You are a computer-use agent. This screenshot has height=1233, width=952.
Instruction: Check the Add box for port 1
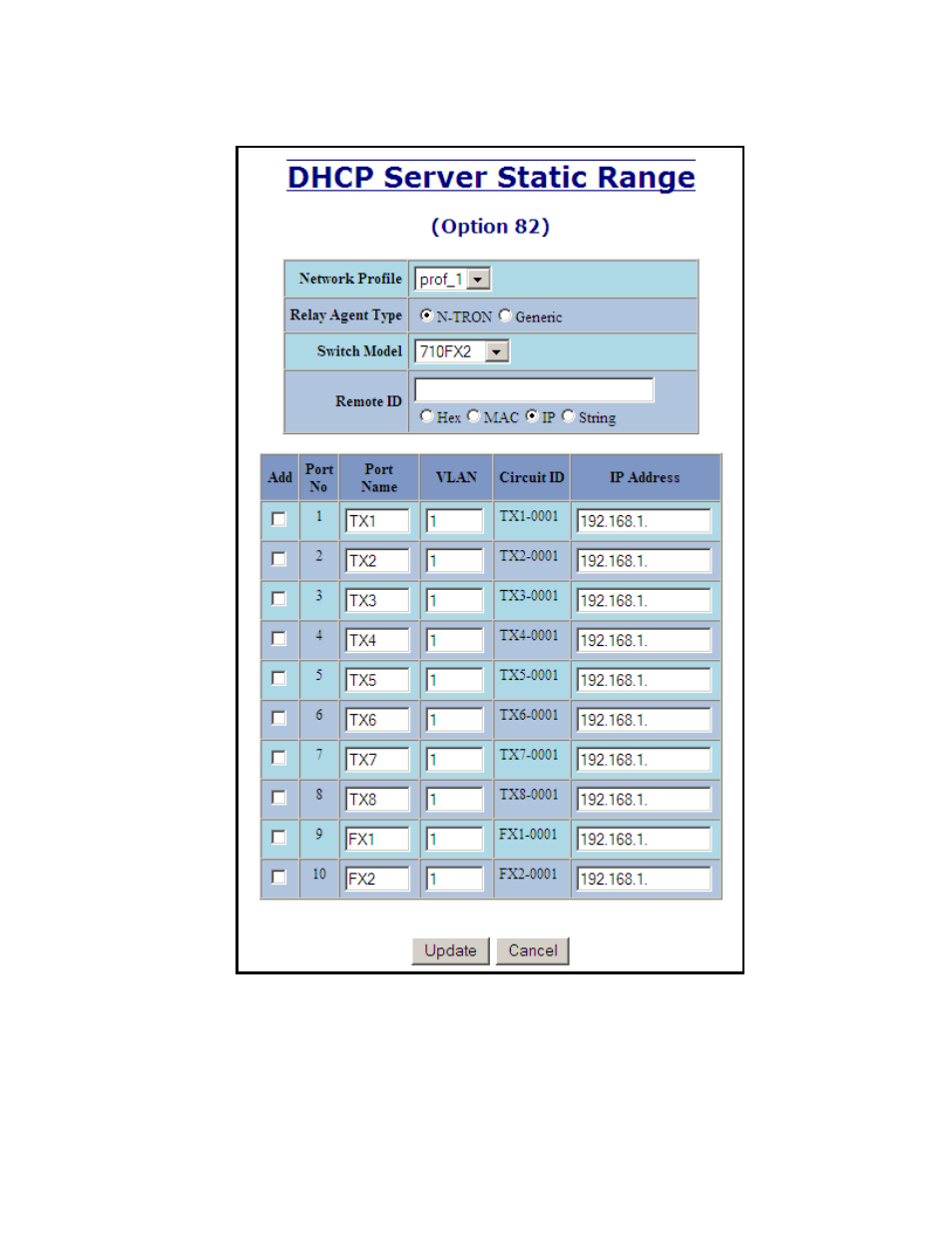click(x=279, y=519)
